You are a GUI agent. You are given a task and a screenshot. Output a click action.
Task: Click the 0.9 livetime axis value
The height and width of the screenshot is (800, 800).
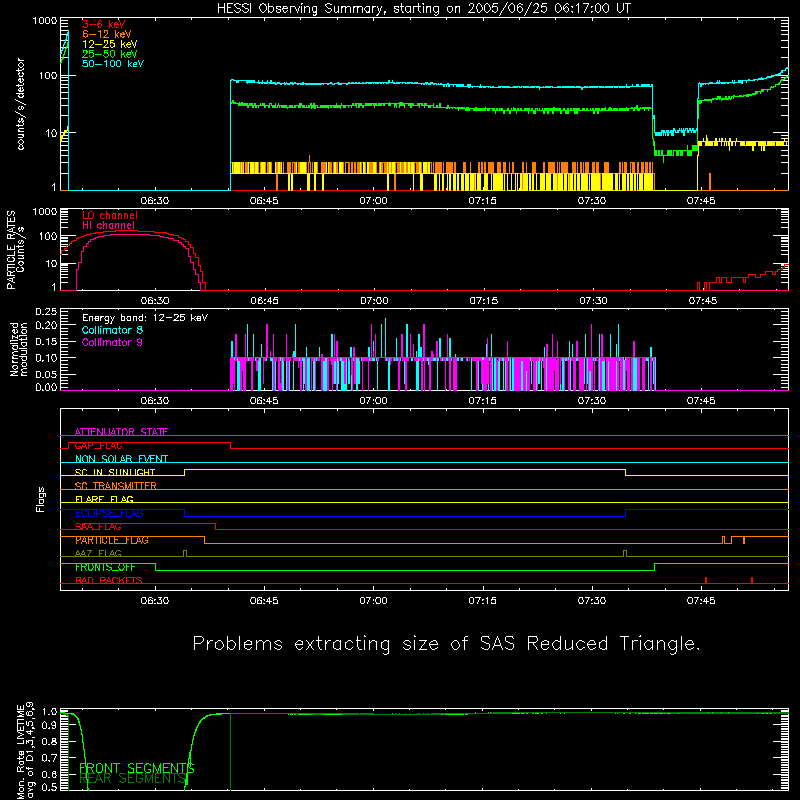(50, 726)
